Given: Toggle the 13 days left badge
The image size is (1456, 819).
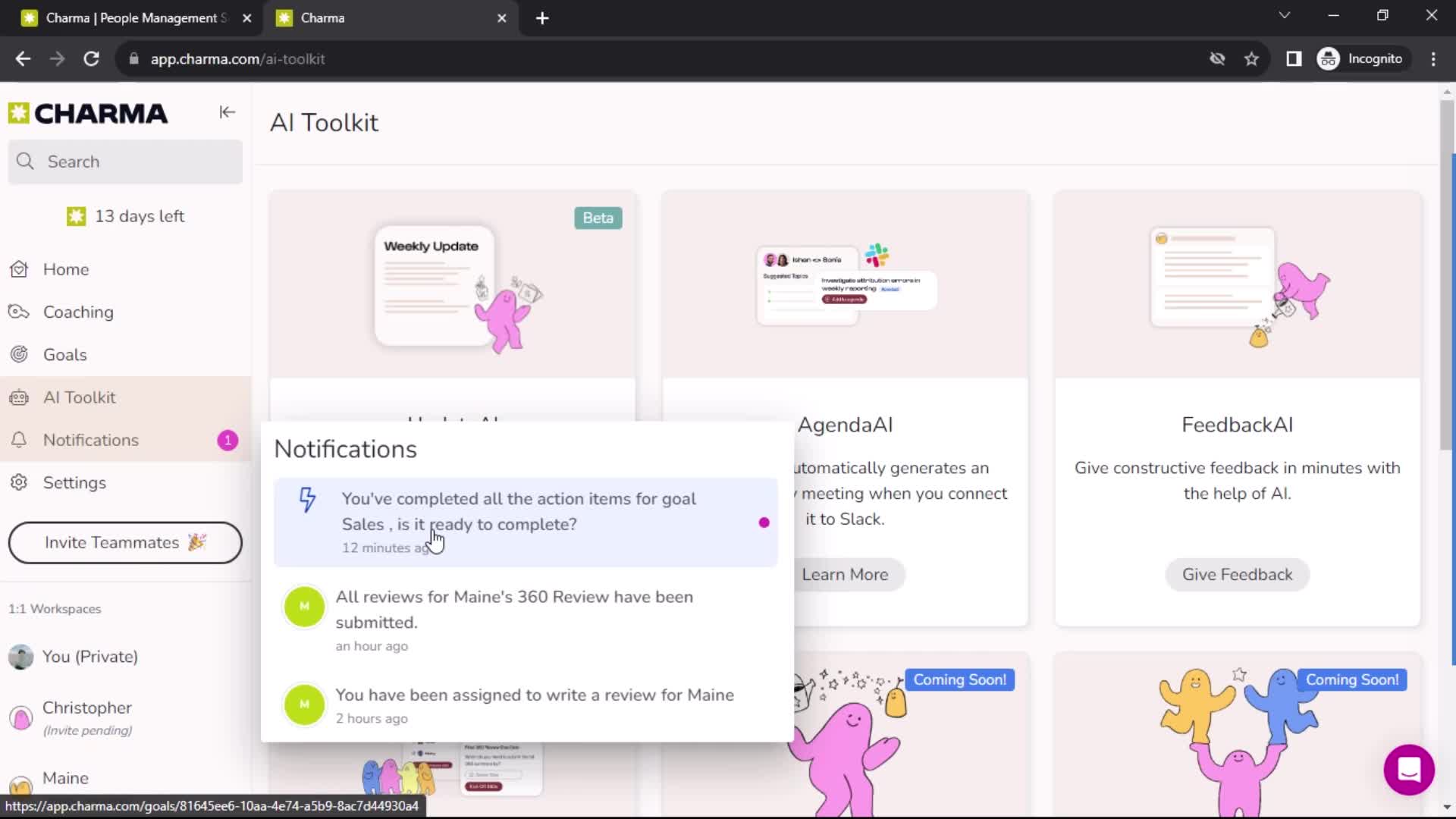Looking at the screenshot, I should (125, 215).
